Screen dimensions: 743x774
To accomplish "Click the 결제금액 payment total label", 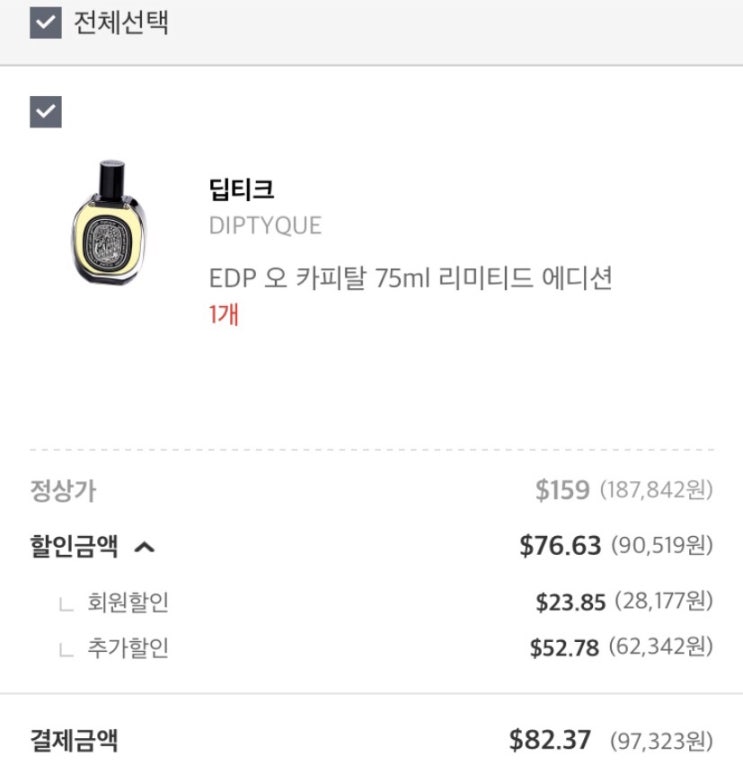I will [x=74, y=741].
